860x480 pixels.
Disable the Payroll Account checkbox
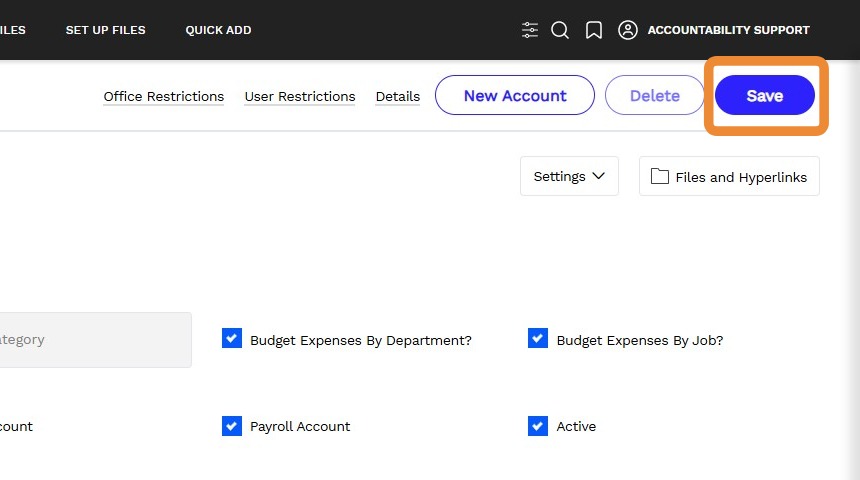[232, 426]
